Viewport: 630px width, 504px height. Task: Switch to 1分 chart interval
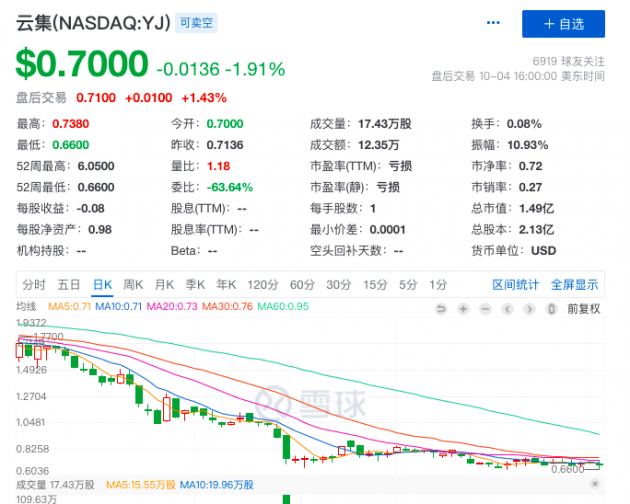click(438, 285)
